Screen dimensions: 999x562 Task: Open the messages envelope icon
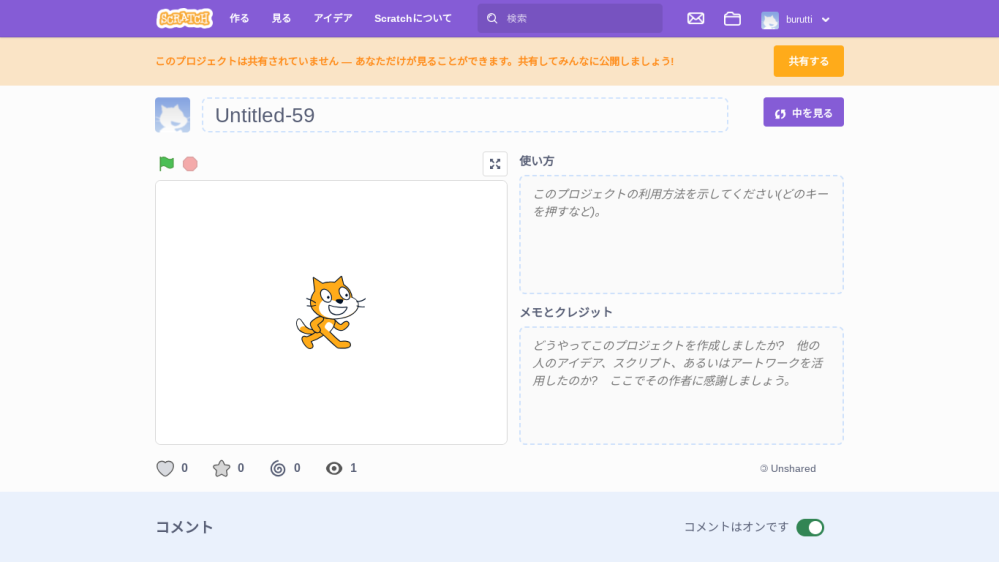696,18
